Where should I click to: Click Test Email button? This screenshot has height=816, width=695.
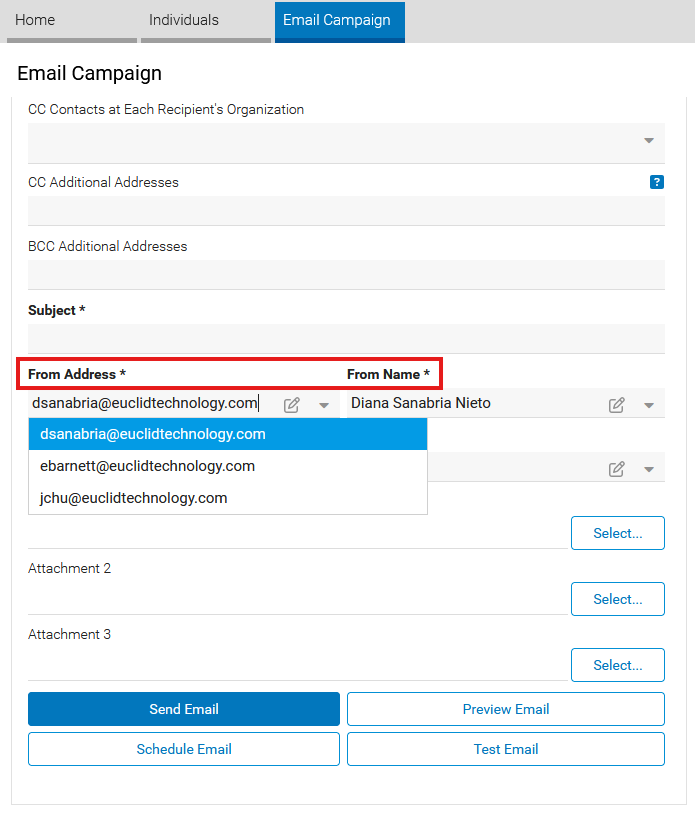506,749
